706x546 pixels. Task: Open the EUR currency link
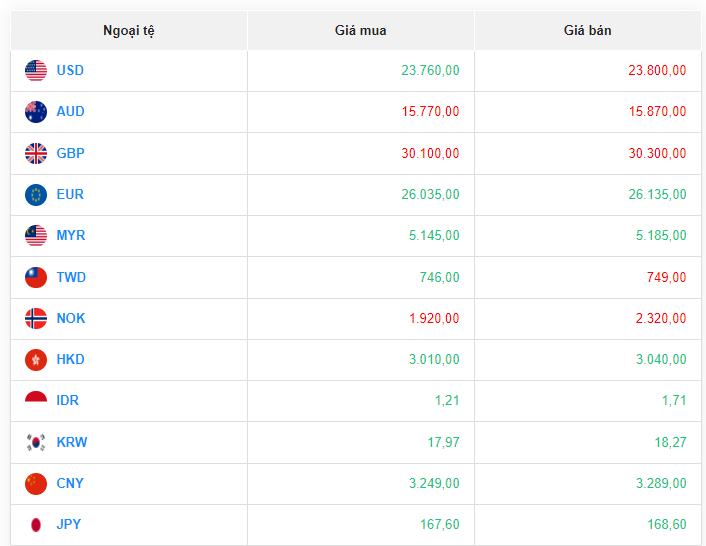pos(70,195)
